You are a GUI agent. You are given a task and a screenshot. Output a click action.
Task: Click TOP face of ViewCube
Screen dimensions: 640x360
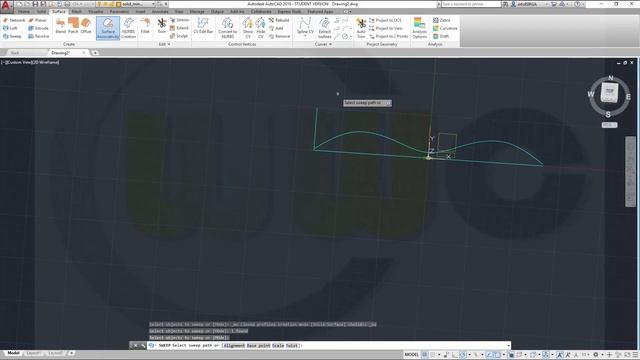609,91
